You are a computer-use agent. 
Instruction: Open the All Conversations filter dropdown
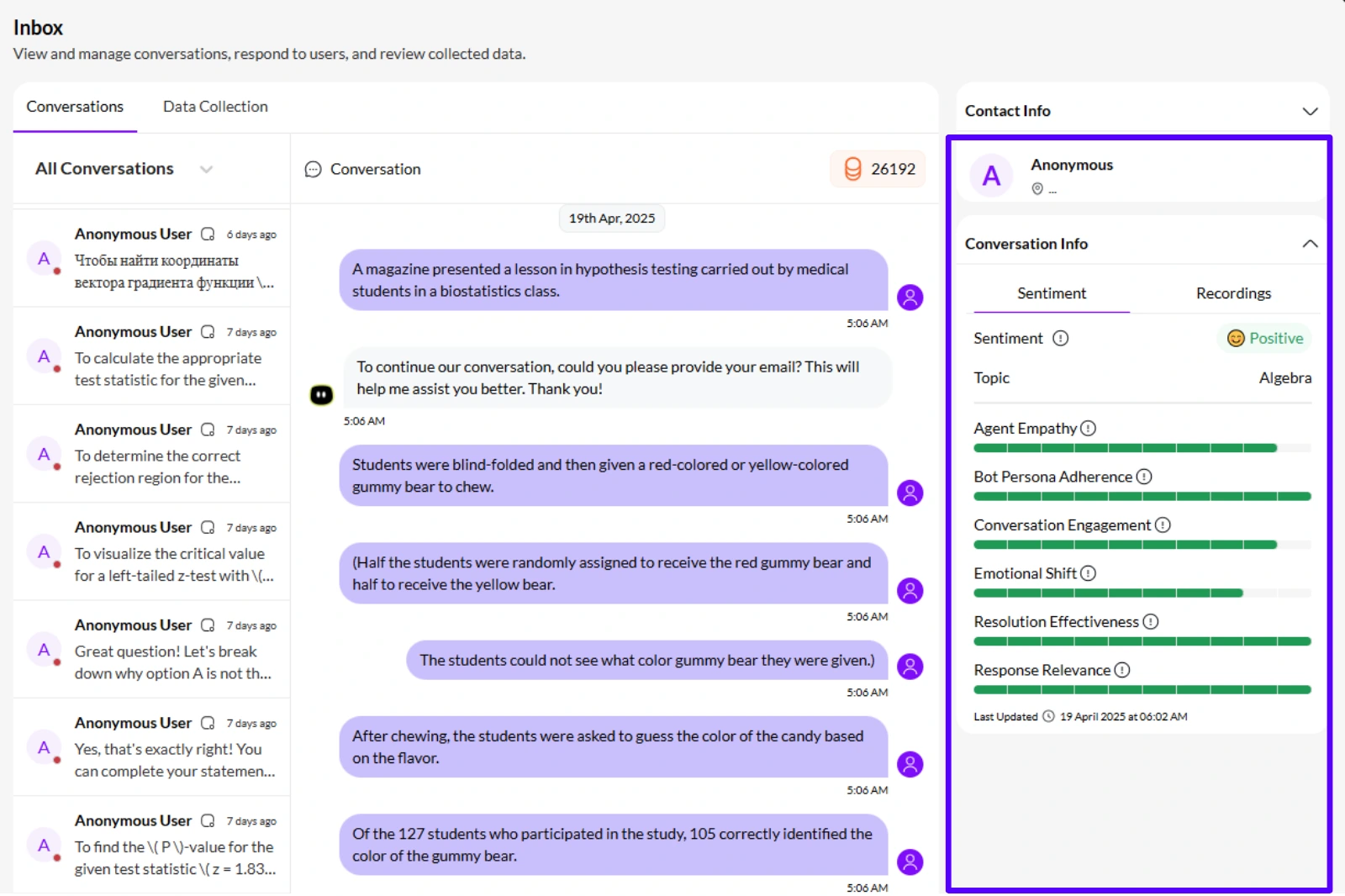tap(206, 169)
